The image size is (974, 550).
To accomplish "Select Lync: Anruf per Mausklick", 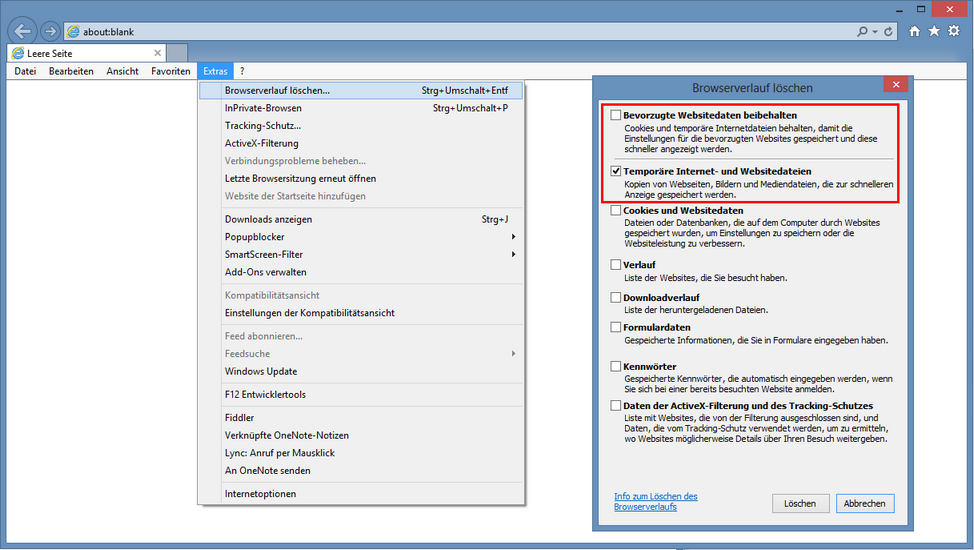I will pyautogui.click(x=361, y=453).
